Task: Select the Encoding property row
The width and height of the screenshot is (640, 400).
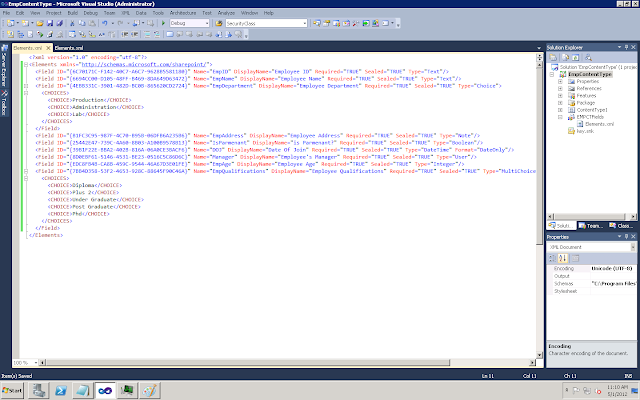Action: click(x=592, y=269)
